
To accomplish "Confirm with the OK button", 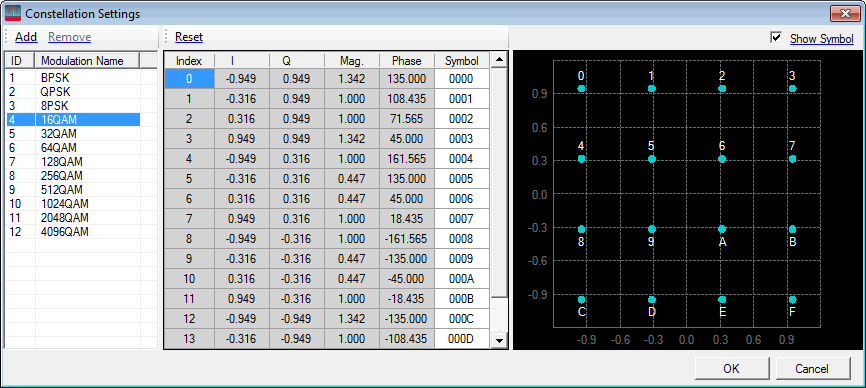I will 731,369.
